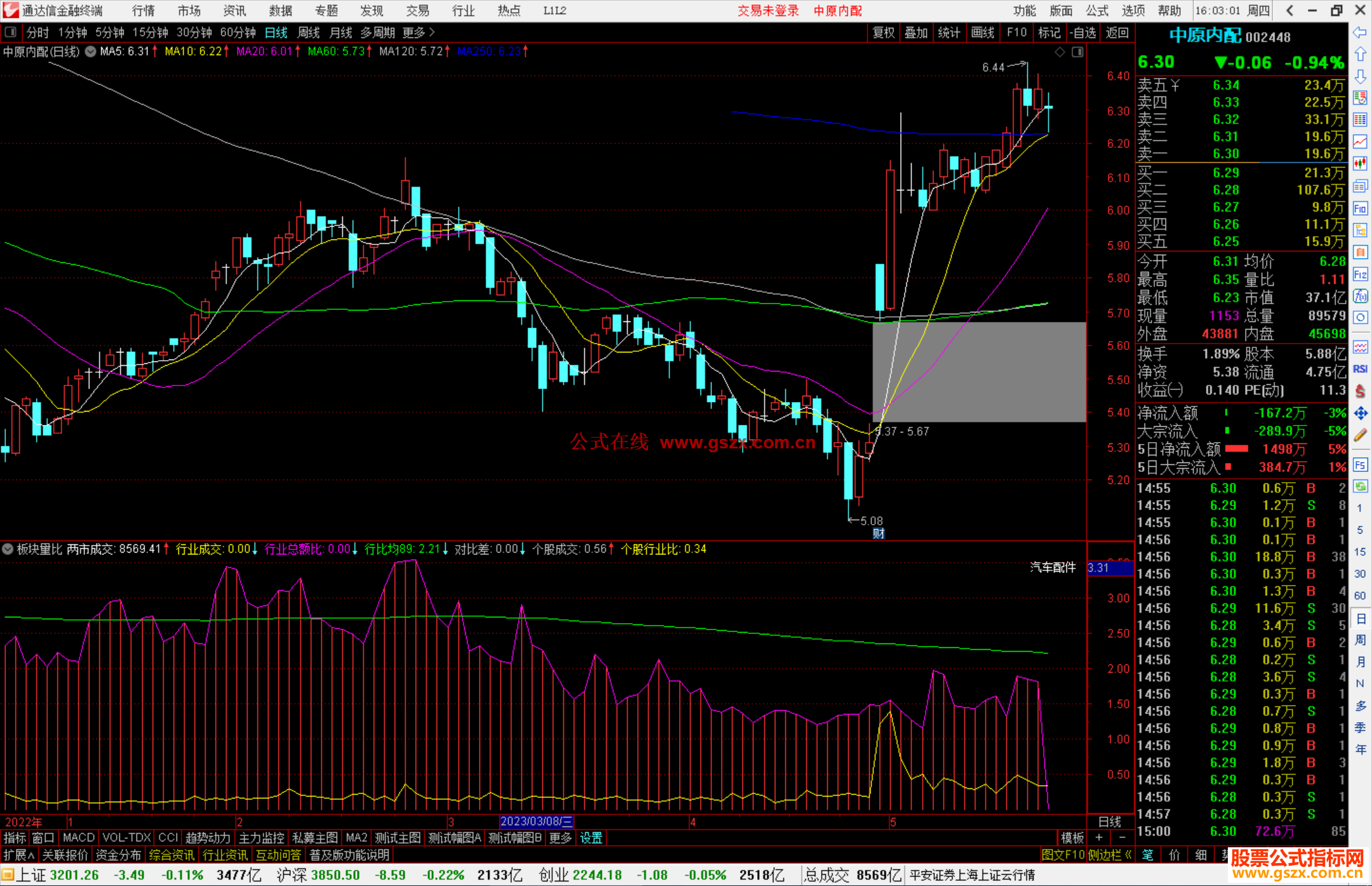
Task: Click the formula f(x) sidebar icon
Action: 1360,296
